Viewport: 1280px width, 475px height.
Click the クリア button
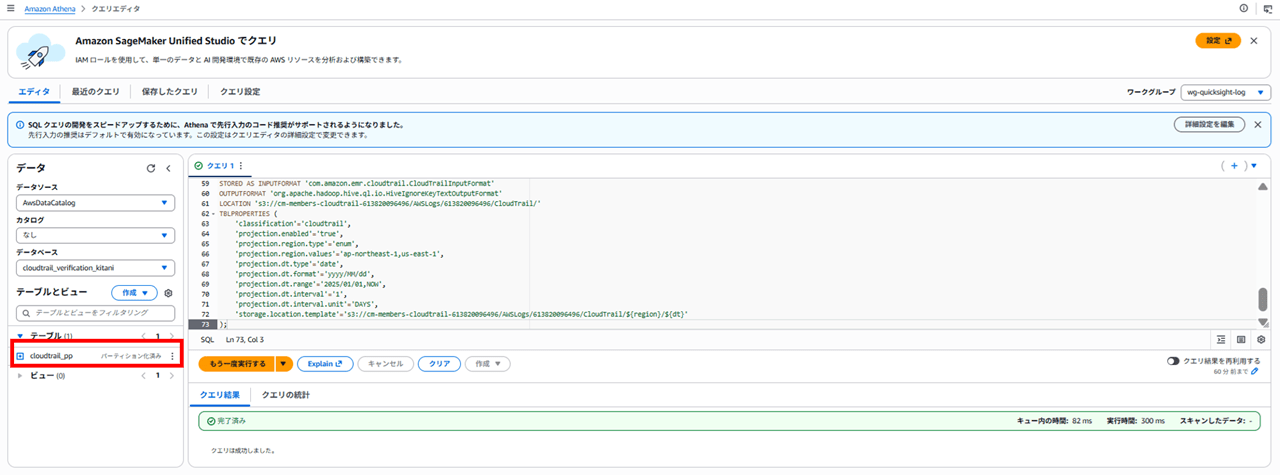439,364
